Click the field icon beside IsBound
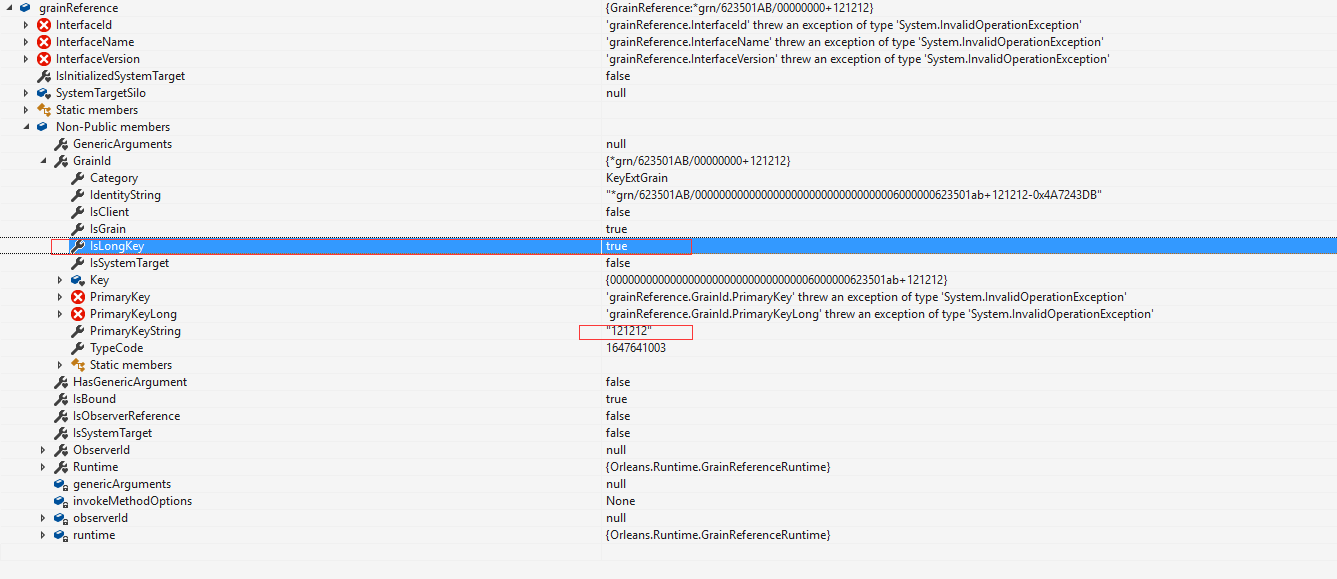1337x579 pixels. tap(60, 398)
